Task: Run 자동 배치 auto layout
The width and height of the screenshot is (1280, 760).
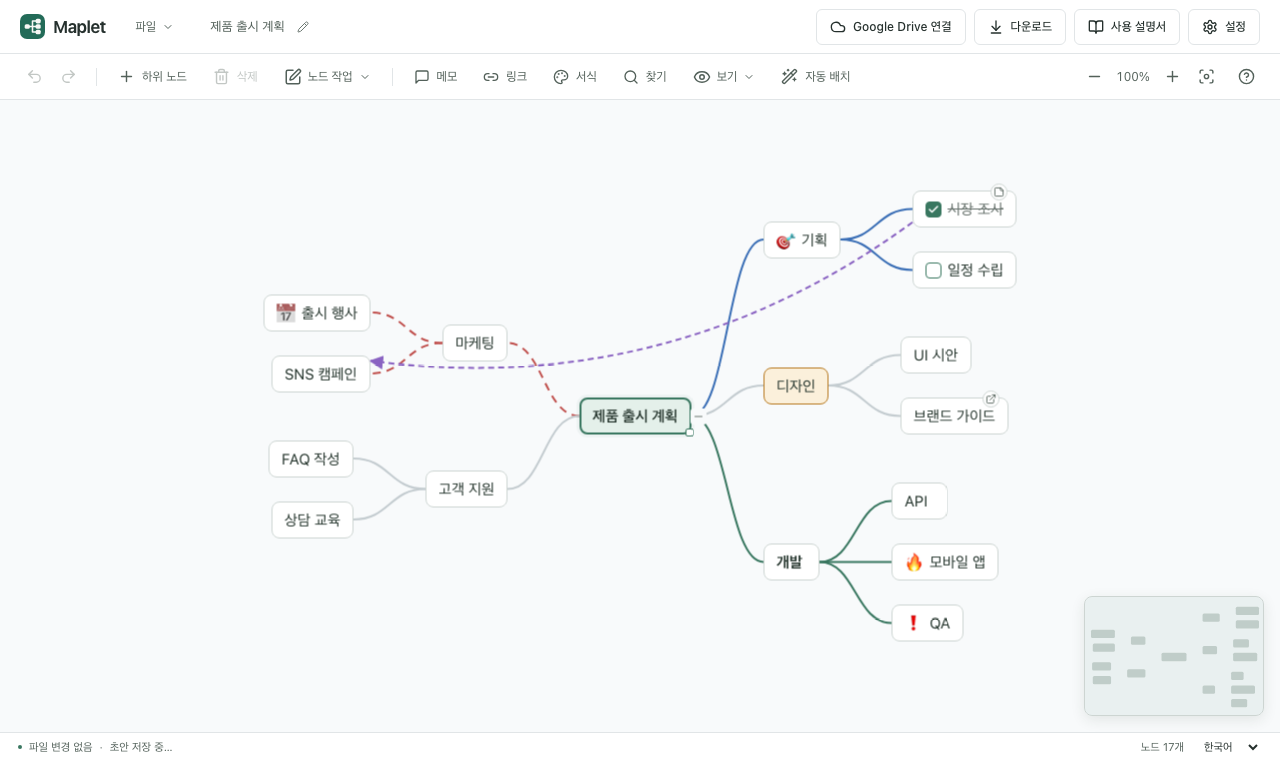Action: click(x=816, y=77)
